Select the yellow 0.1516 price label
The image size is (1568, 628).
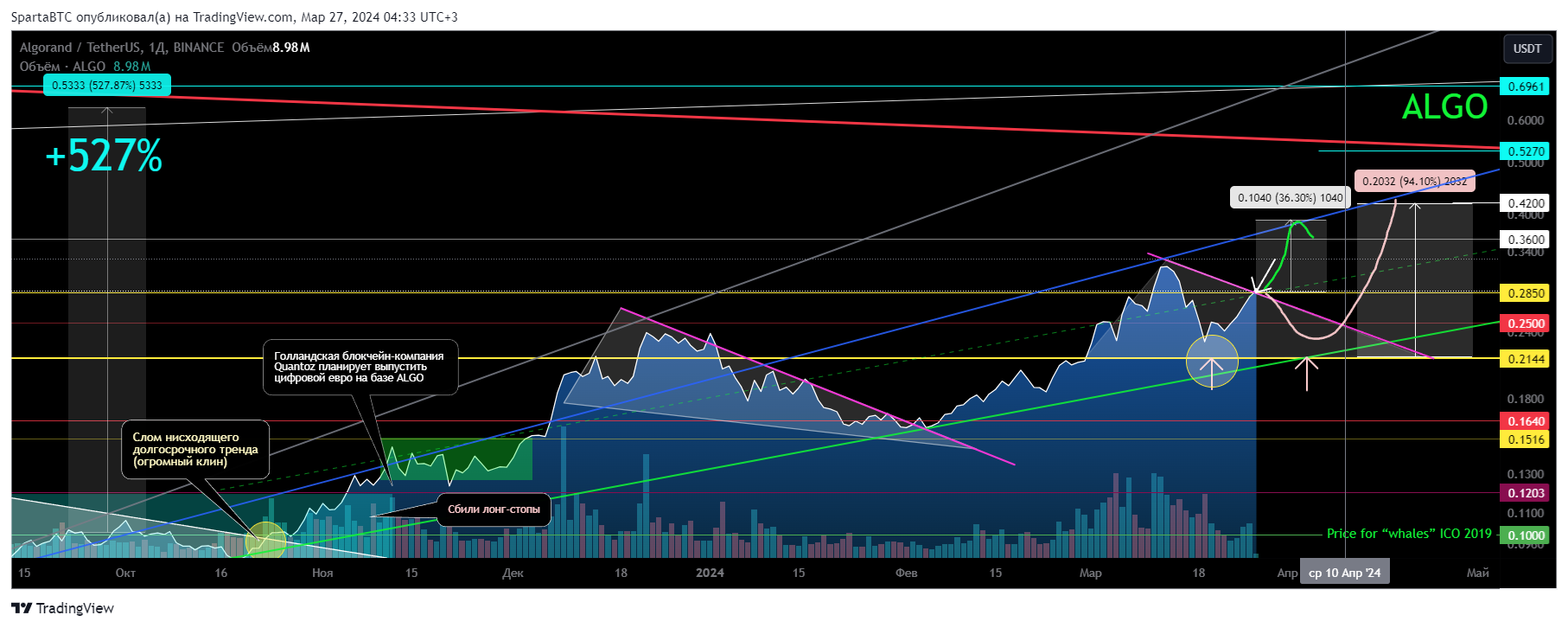(x=1526, y=439)
